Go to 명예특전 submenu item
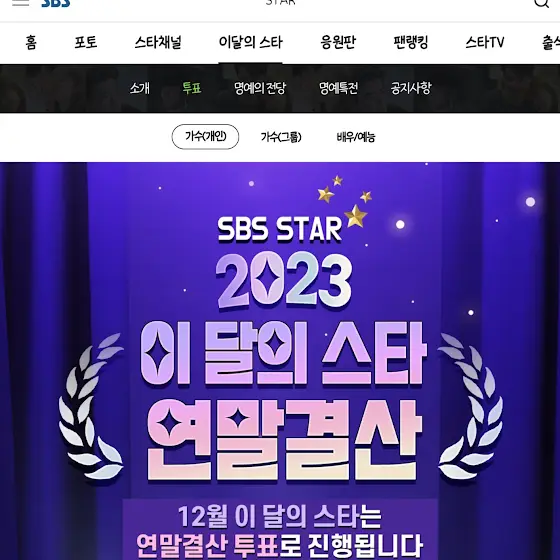The image size is (560, 560). click(x=338, y=88)
